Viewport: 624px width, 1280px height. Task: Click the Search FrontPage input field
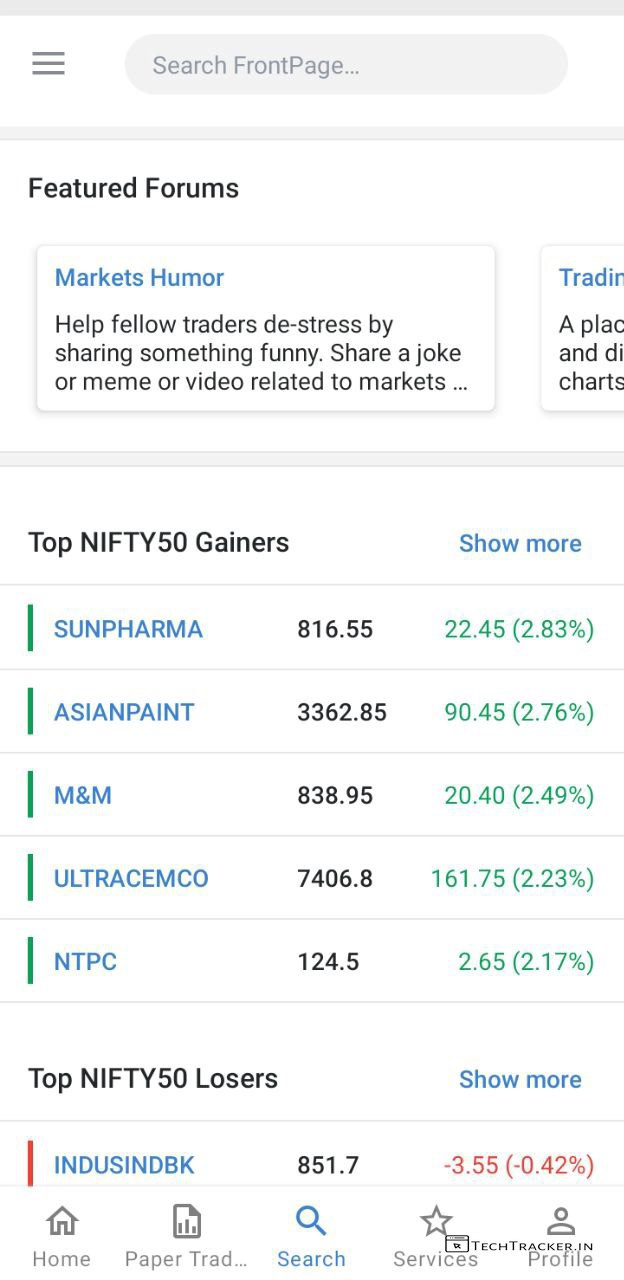pos(345,65)
